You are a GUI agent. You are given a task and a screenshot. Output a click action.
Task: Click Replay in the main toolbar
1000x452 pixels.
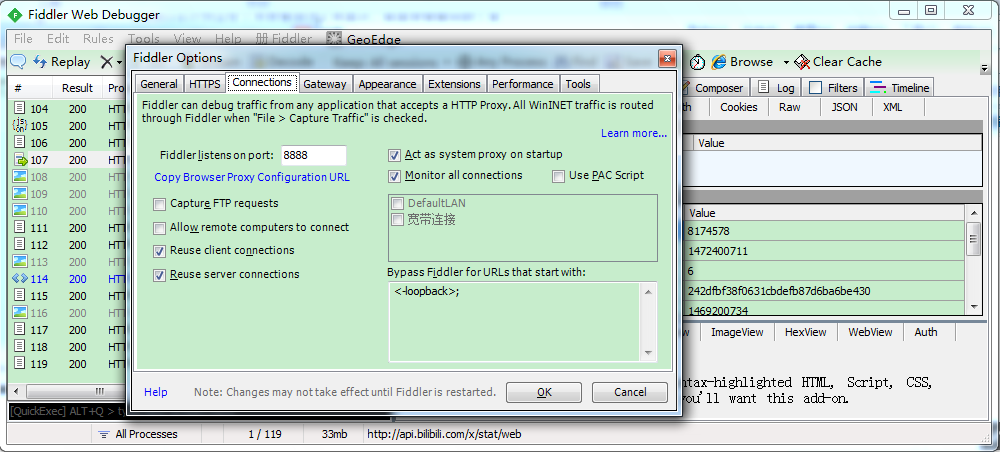[x=62, y=62]
